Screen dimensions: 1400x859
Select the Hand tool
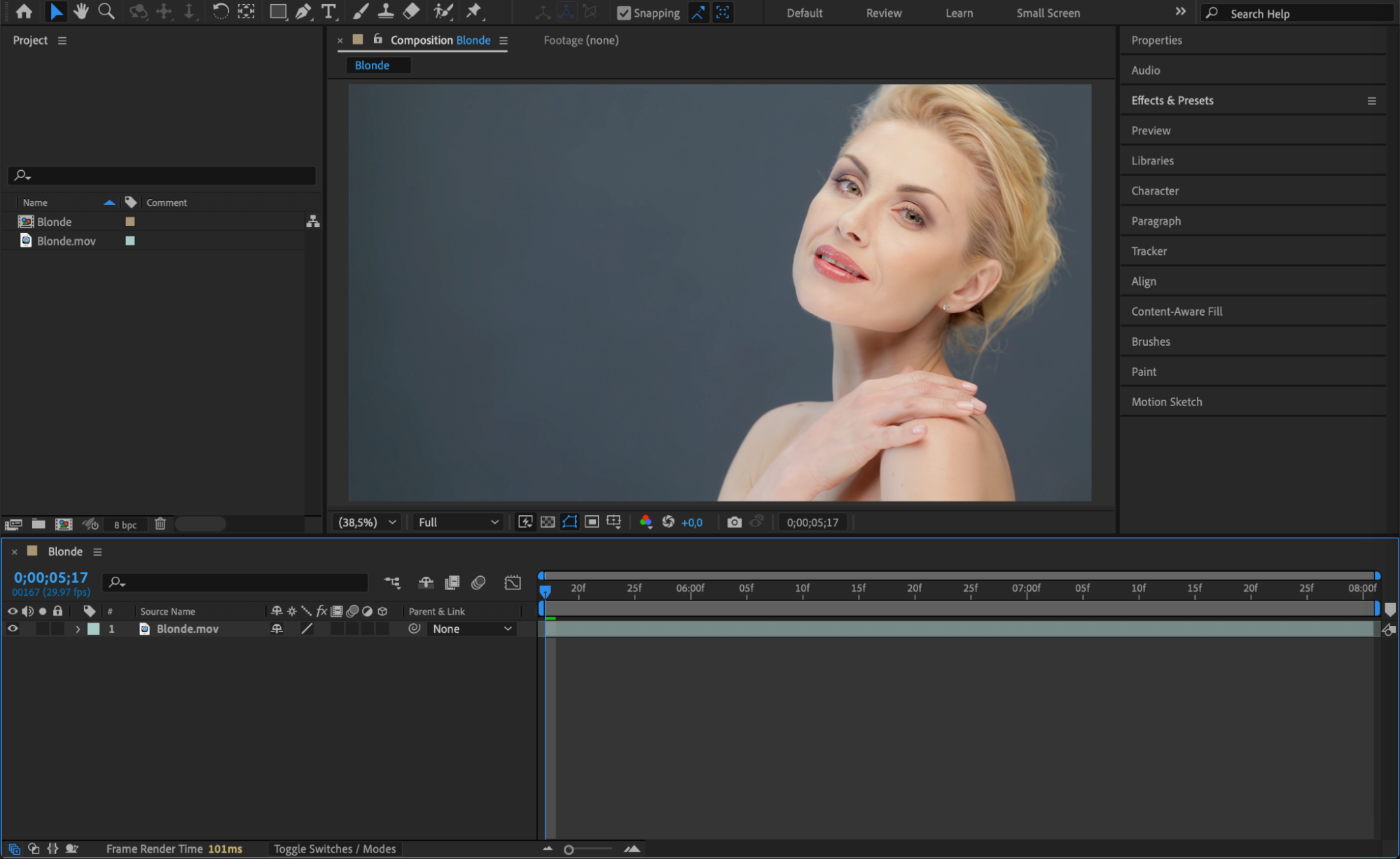(81, 12)
